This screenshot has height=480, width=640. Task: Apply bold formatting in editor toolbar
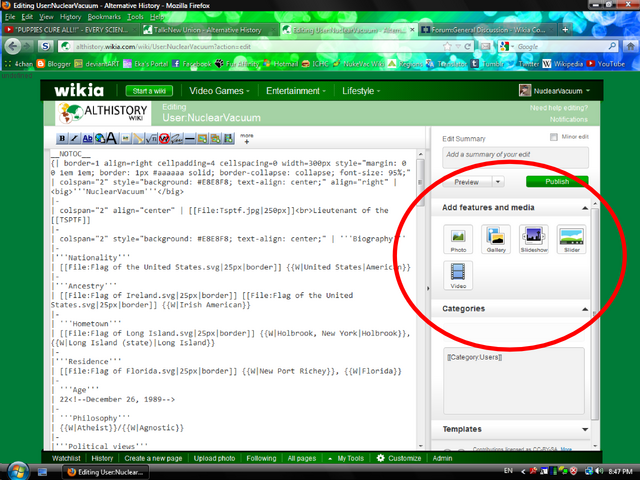(62, 138)
